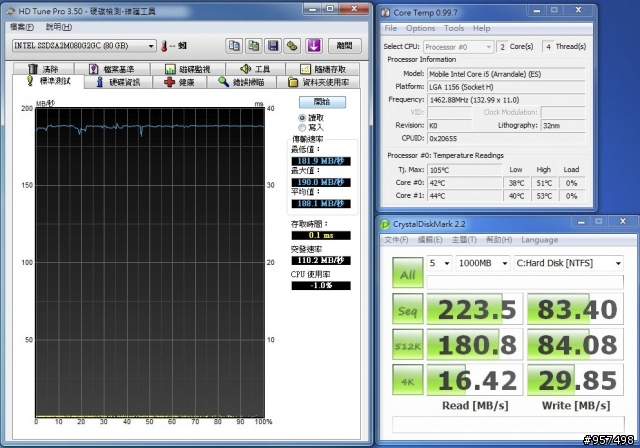Open the Processor #0 Select CPU dropdown
The height and width of the screenshot is (448, 640).
click(458, 47)
